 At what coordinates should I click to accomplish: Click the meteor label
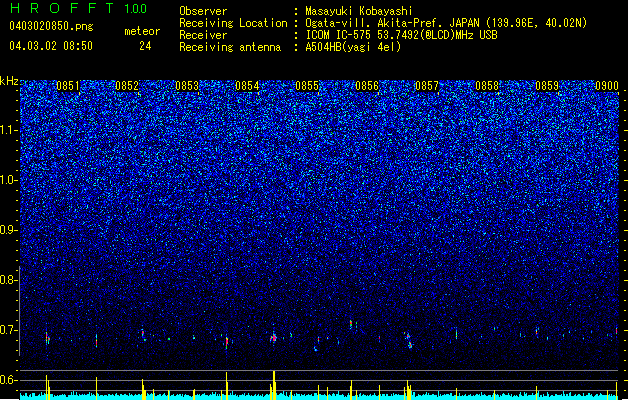142,31
